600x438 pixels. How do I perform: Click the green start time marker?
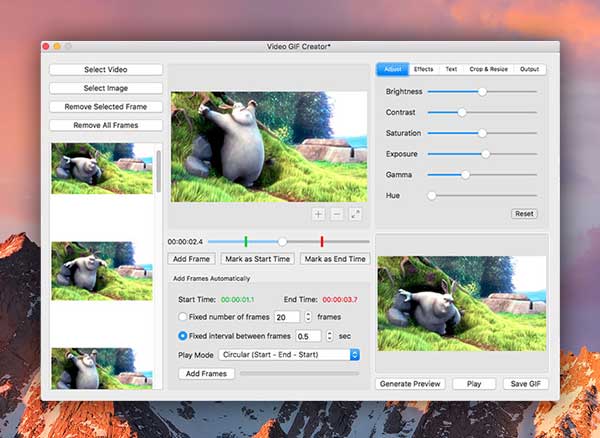coord(246,241)
